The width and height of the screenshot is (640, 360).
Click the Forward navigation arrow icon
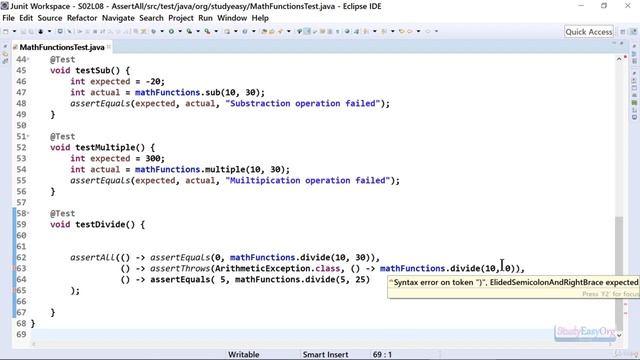pos(428,31)
